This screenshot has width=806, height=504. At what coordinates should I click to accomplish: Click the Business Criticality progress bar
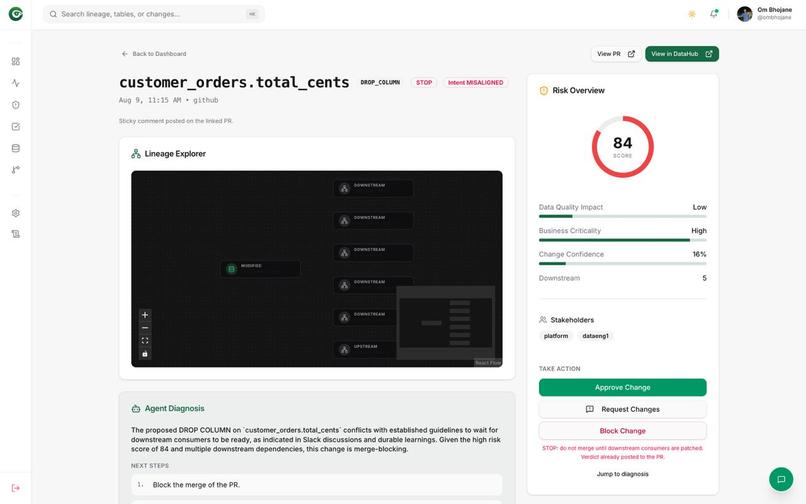(622, 240)
